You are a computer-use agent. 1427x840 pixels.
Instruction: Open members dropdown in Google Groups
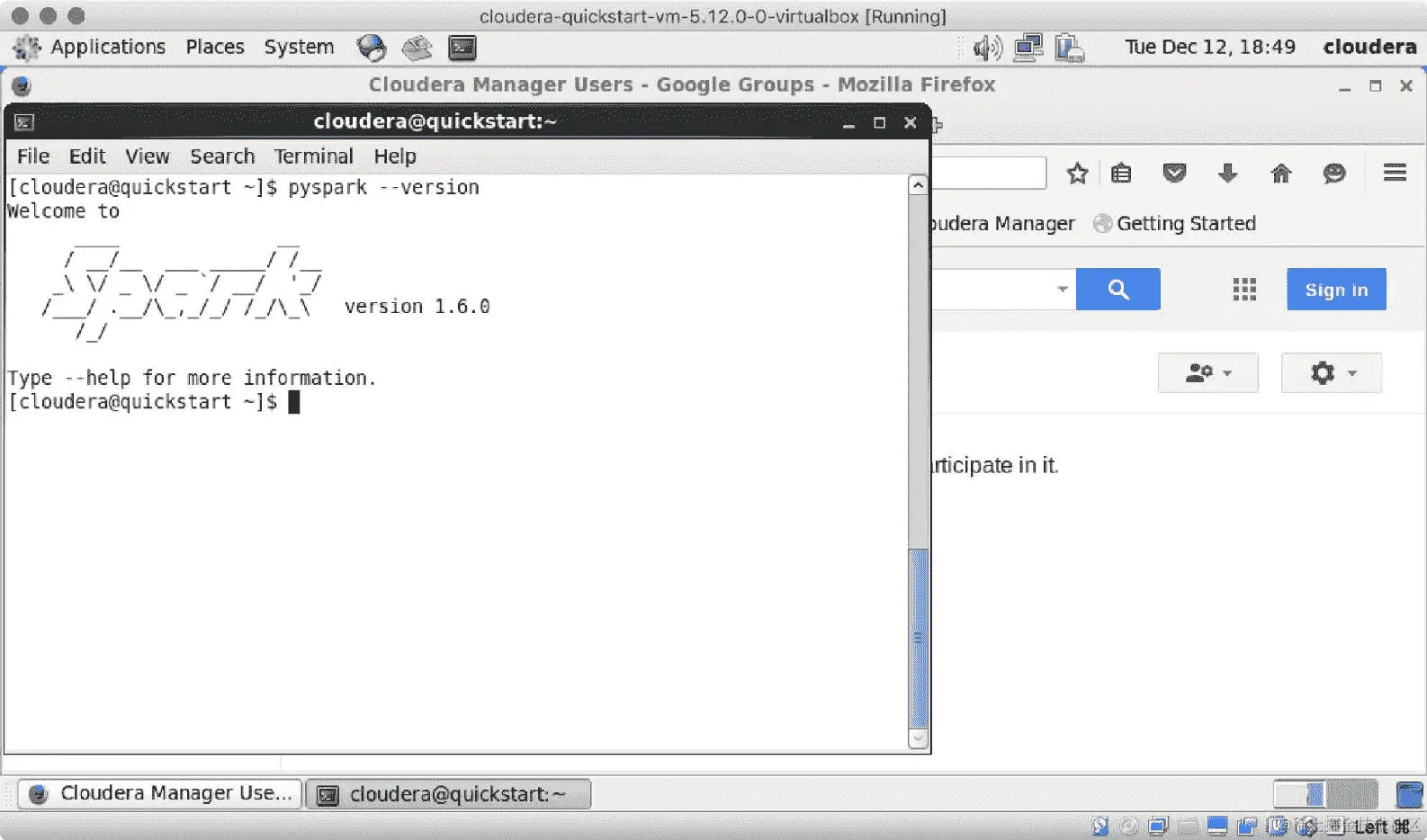point(1207,372)
